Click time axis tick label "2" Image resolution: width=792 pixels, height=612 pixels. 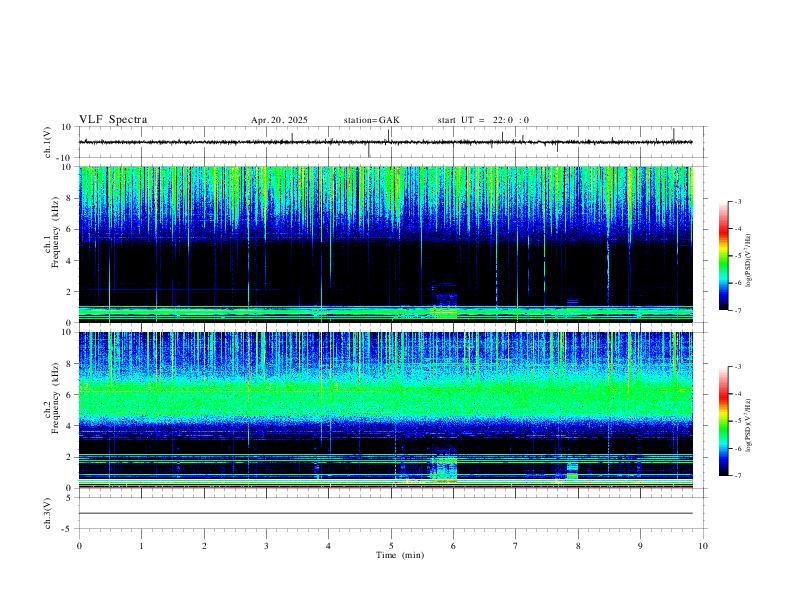(x=204, y=546)
